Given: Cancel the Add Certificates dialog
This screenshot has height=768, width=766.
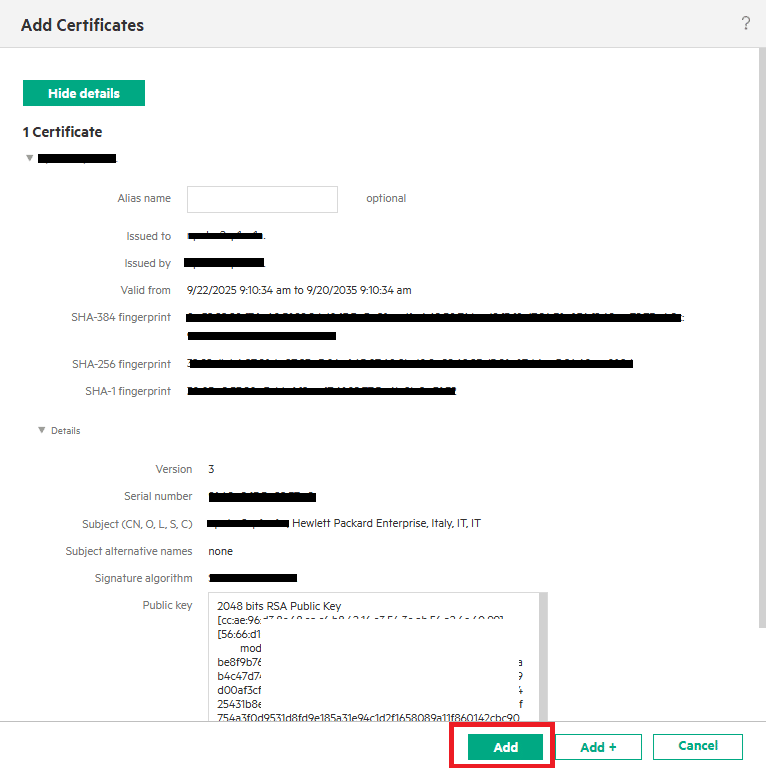Looking at the screenshot, I should pos(697,746).
